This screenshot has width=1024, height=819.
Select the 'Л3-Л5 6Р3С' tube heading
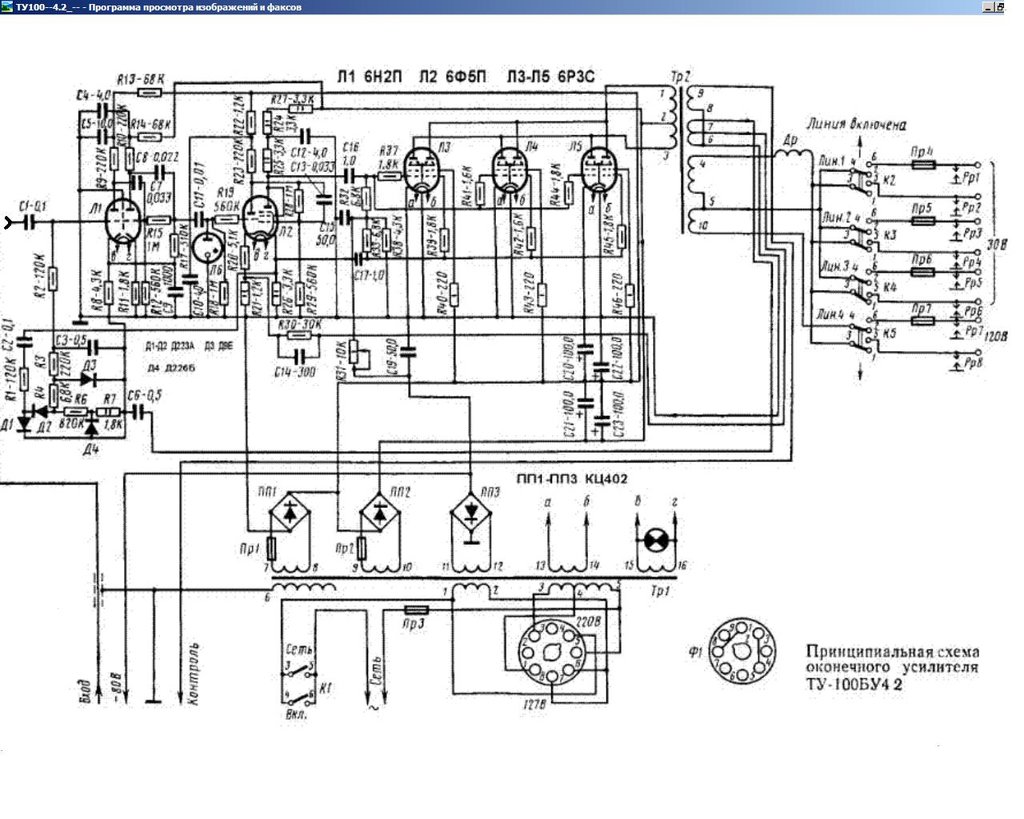550,76
